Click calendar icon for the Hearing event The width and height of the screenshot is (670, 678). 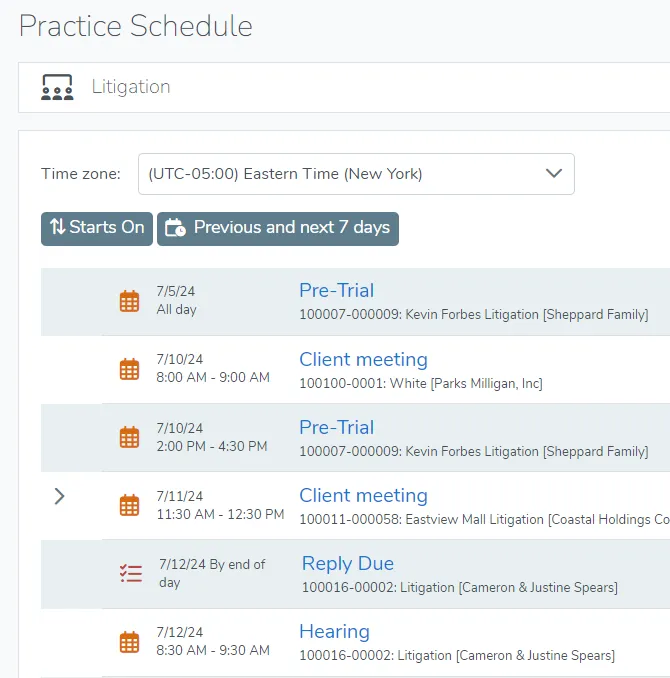[x=129, y=641]
